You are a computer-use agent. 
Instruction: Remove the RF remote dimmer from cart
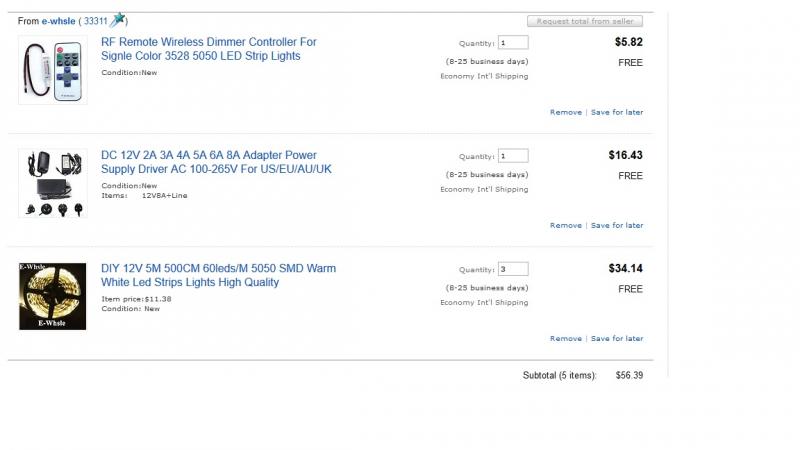click(x=566, y=112)
